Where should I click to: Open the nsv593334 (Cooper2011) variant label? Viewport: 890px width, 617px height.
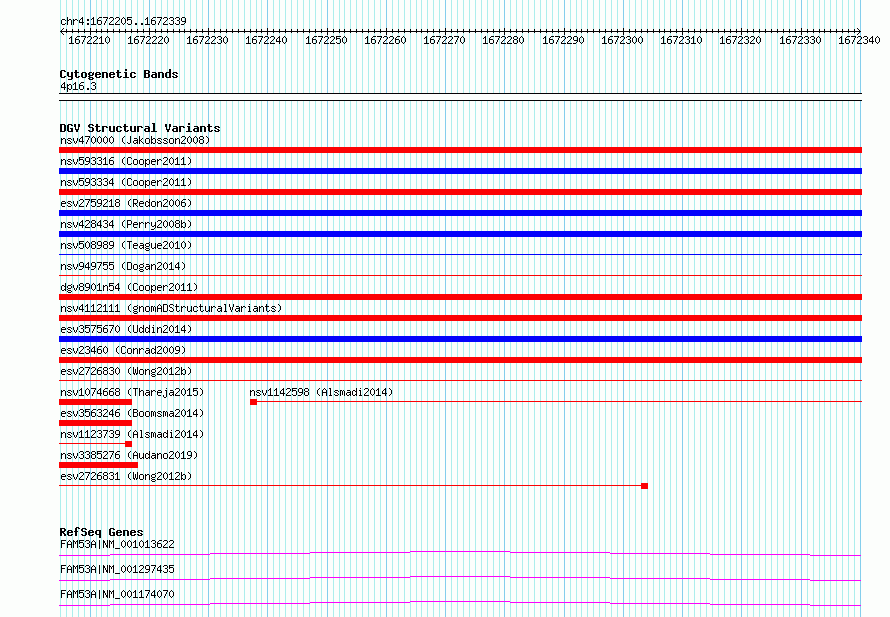(x=126, y=182)
